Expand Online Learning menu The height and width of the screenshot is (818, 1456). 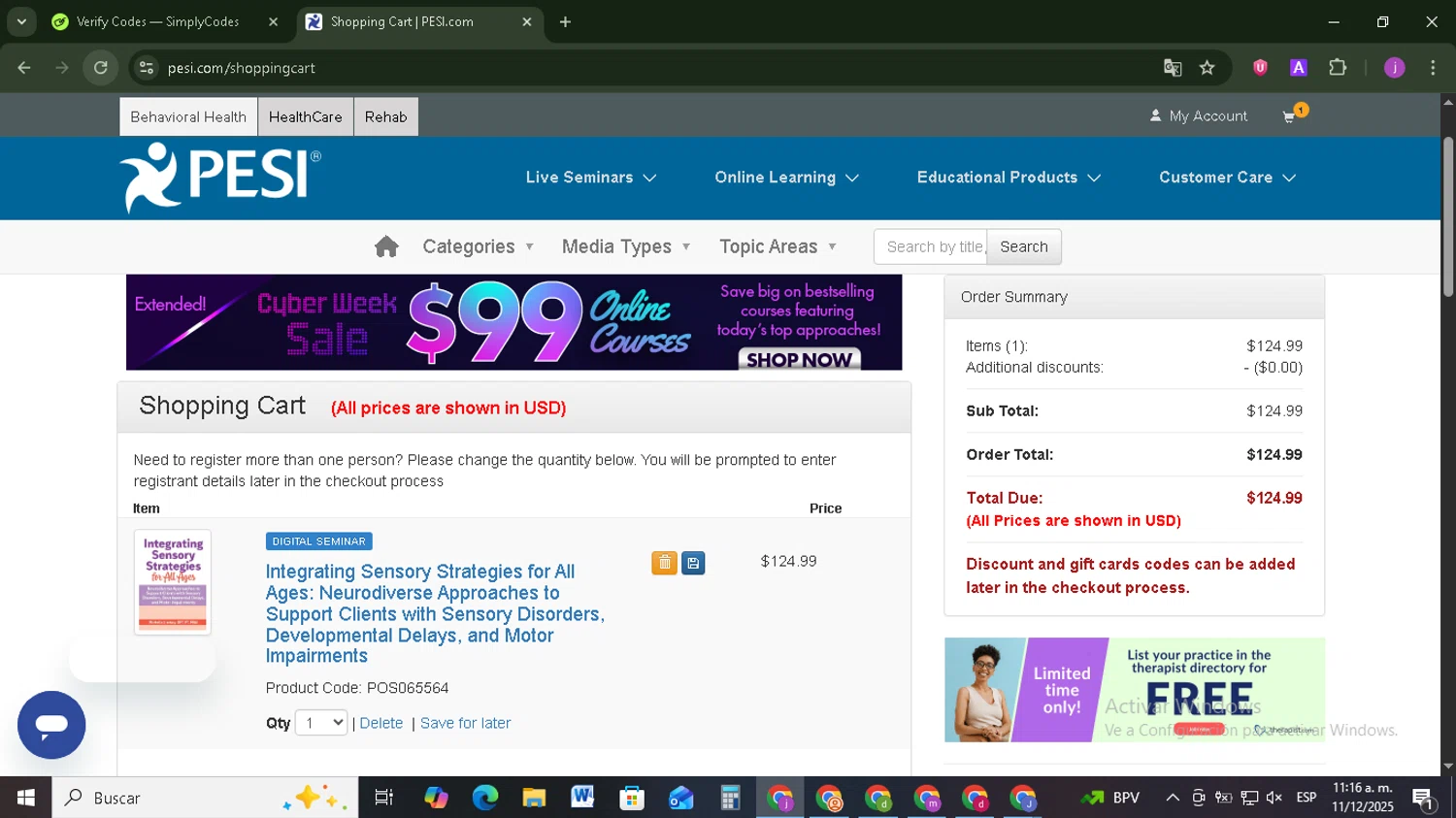click(x=787, y=178)
